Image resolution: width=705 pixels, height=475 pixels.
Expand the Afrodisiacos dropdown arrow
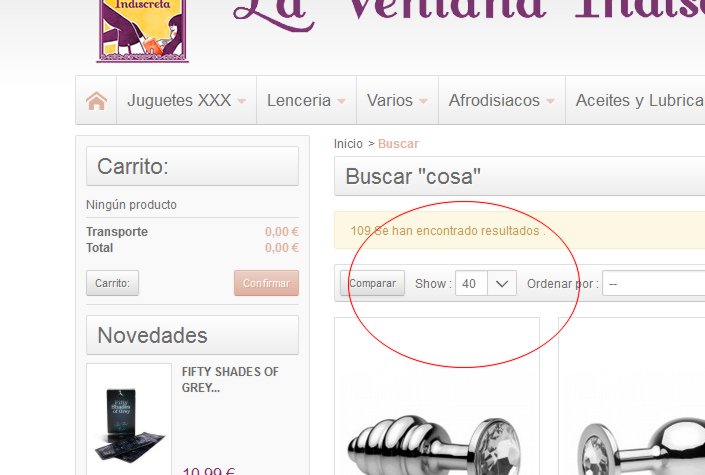(550, 101)
